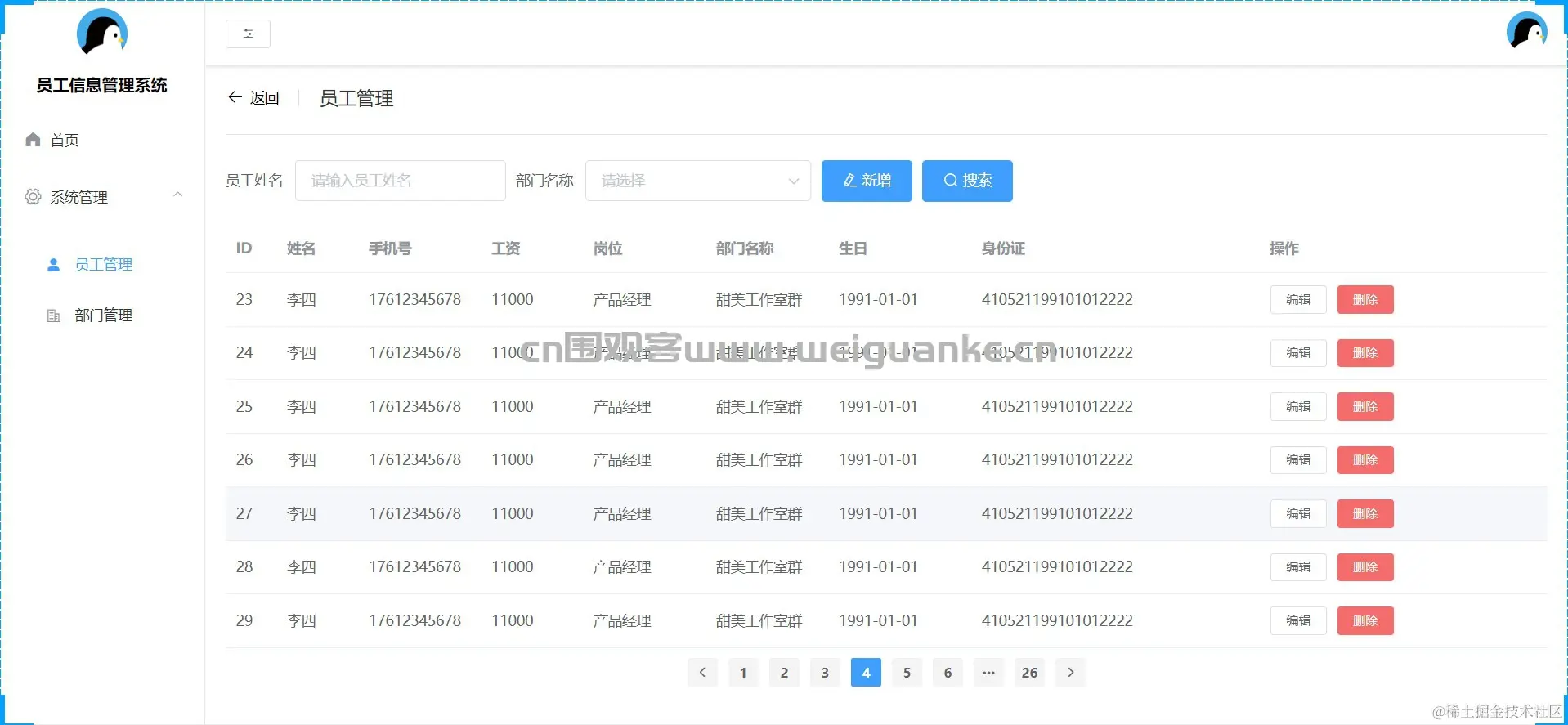1568x725 pixels.
Task: Select 部门管理 menu item
Action: pyautogui.click(x=102, y=316)
